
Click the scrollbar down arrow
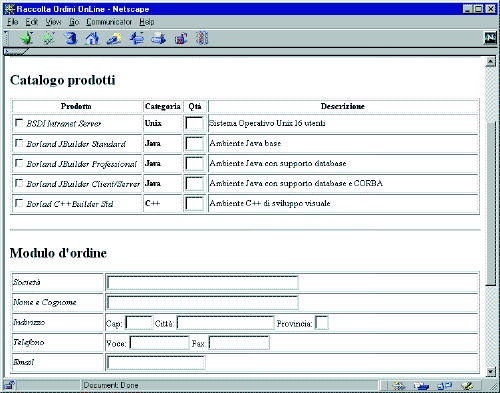pyautogui.click(x=490, y=371)
